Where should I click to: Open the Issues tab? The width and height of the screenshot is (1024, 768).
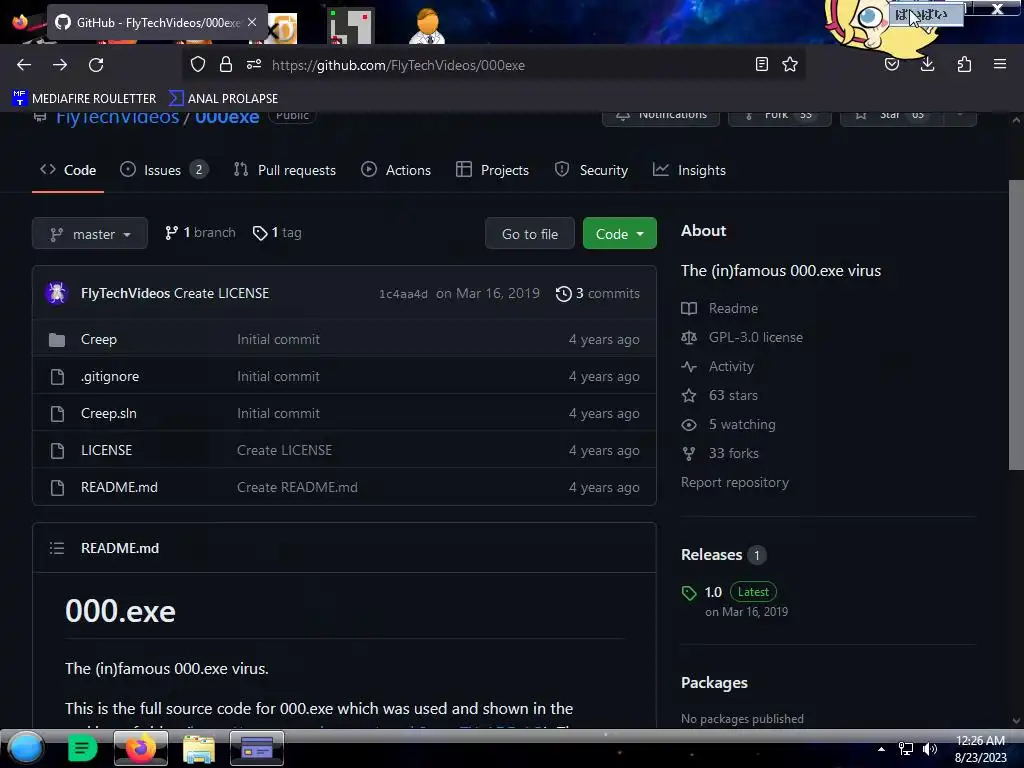[164, 170]
